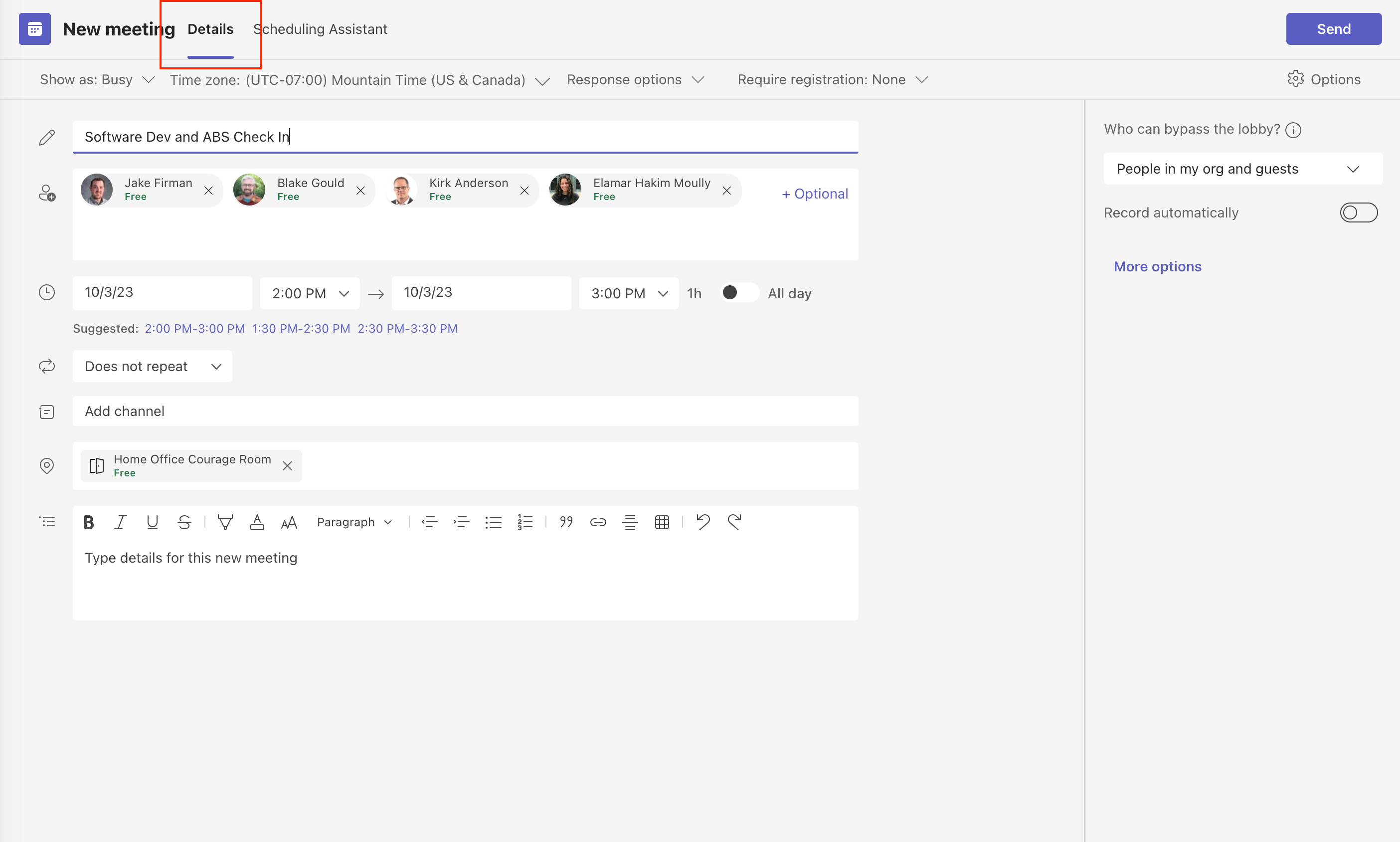Screen dimensions: 1400x842
Task: Toggle Underline formatting
Action: click(x=152, y=521)
